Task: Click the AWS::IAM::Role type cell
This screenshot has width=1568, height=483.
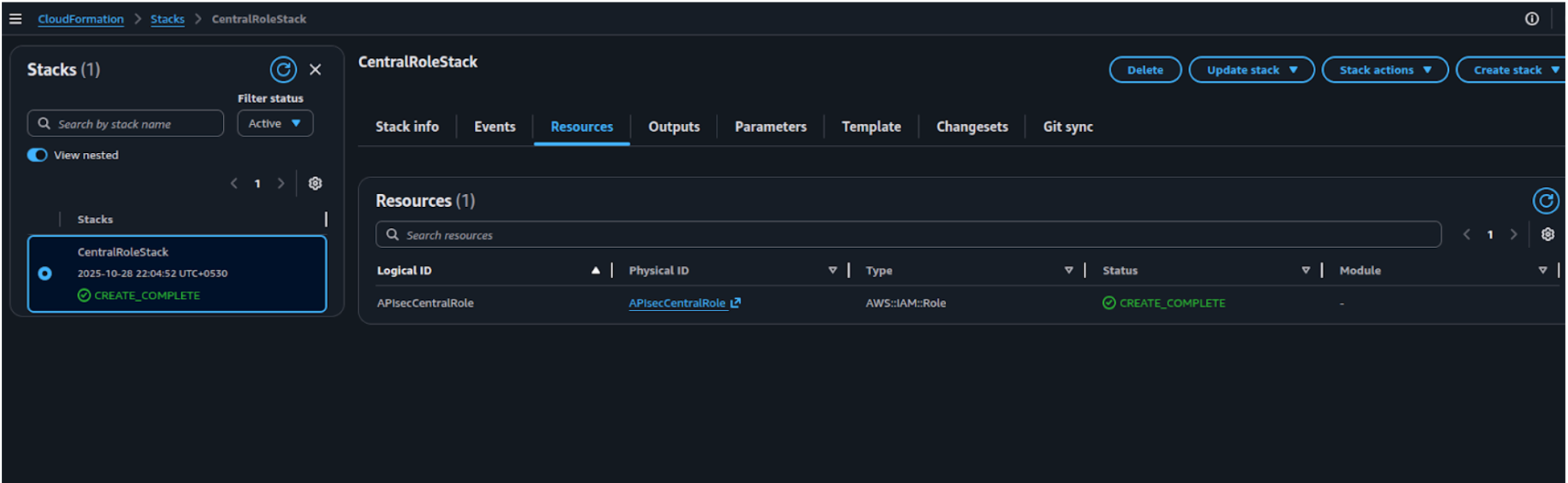Action: [905, 303]
